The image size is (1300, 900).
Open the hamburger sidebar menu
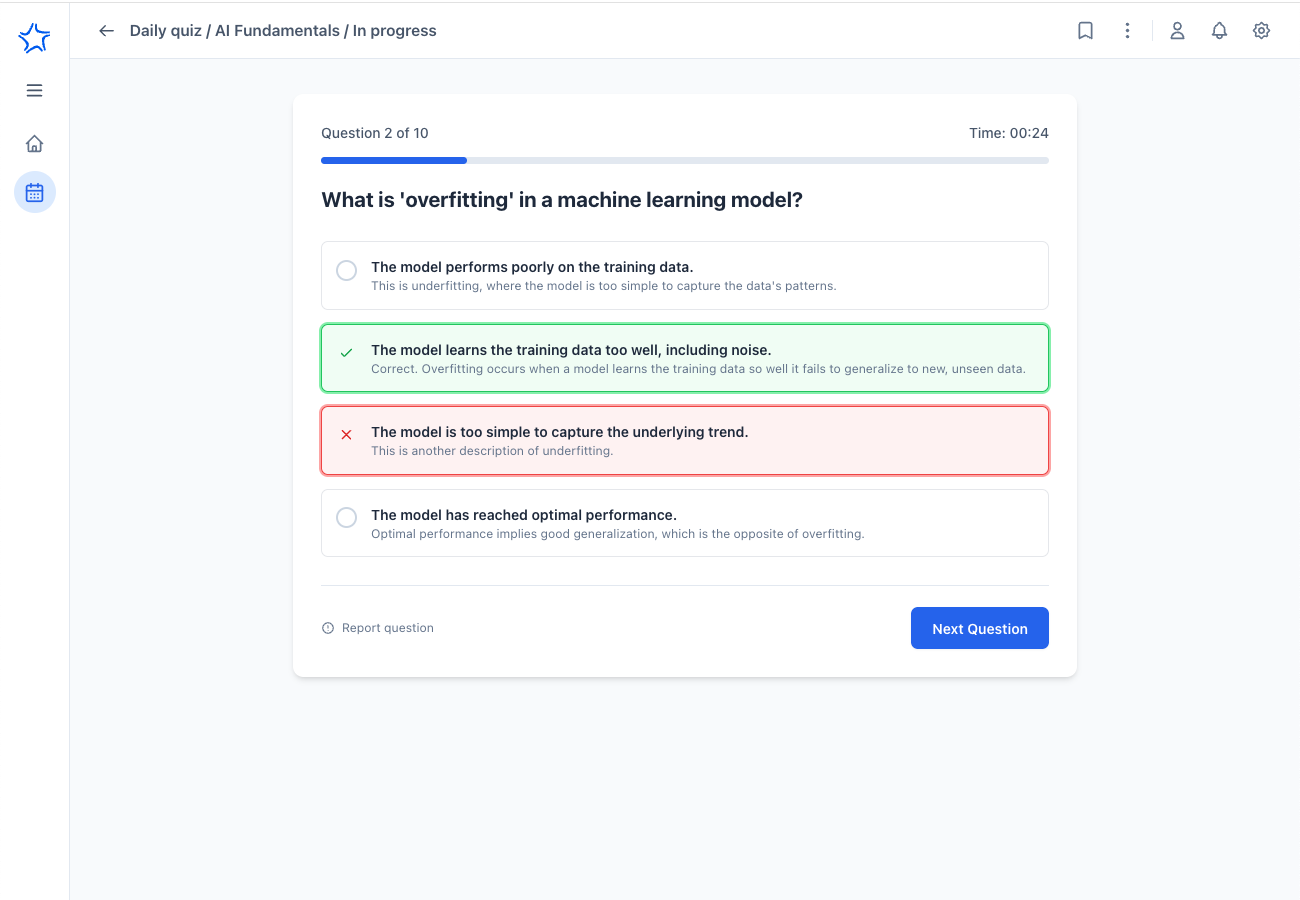coord(34,91)
